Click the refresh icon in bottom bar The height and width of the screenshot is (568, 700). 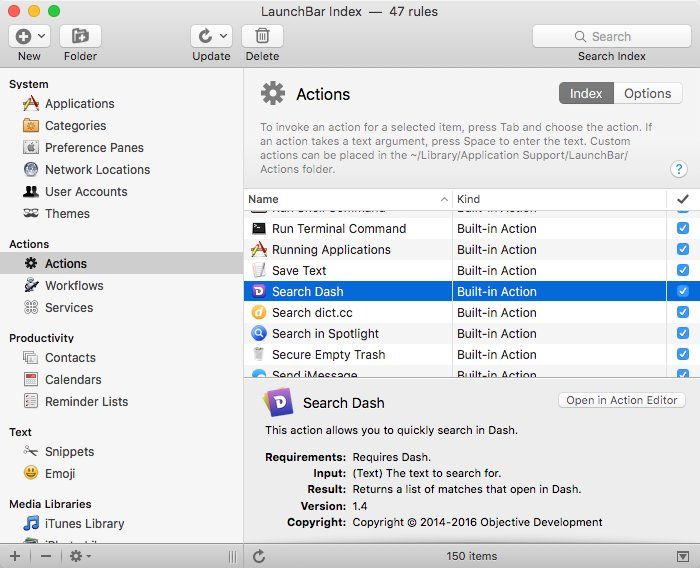tap(259, 556)
